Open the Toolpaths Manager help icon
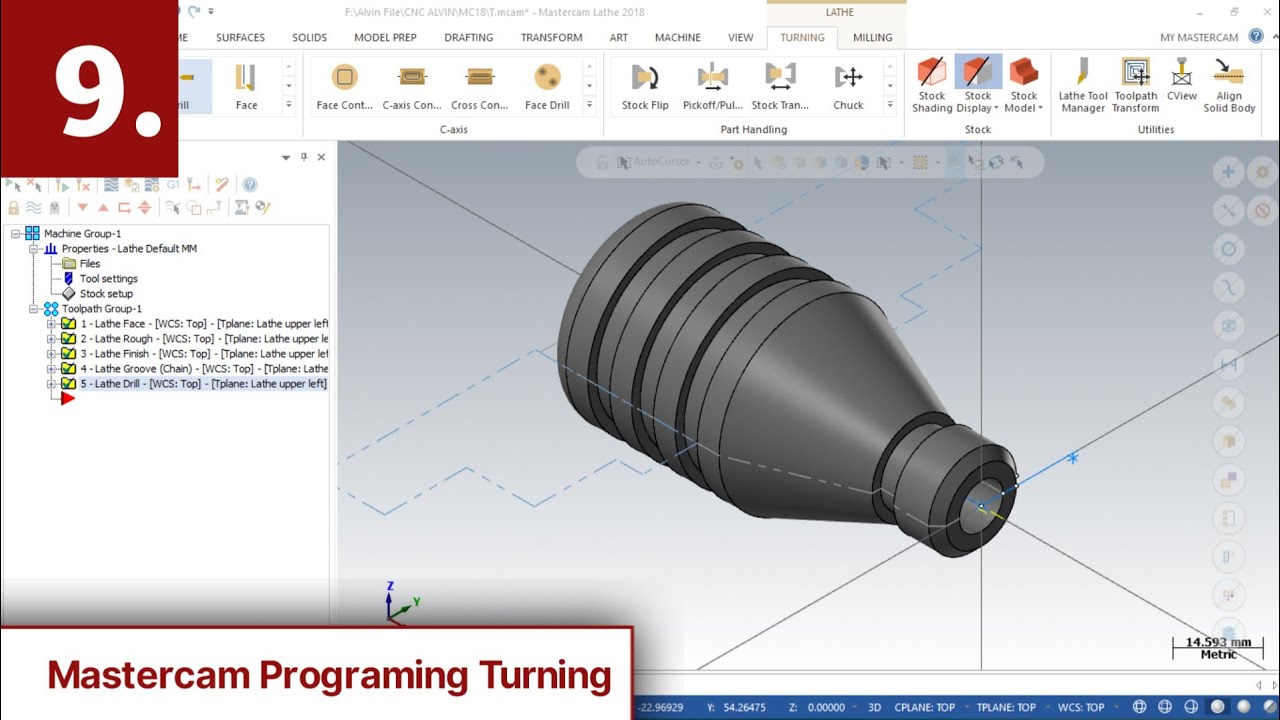The image size is (1280, 720). click(x=250, y=185)
